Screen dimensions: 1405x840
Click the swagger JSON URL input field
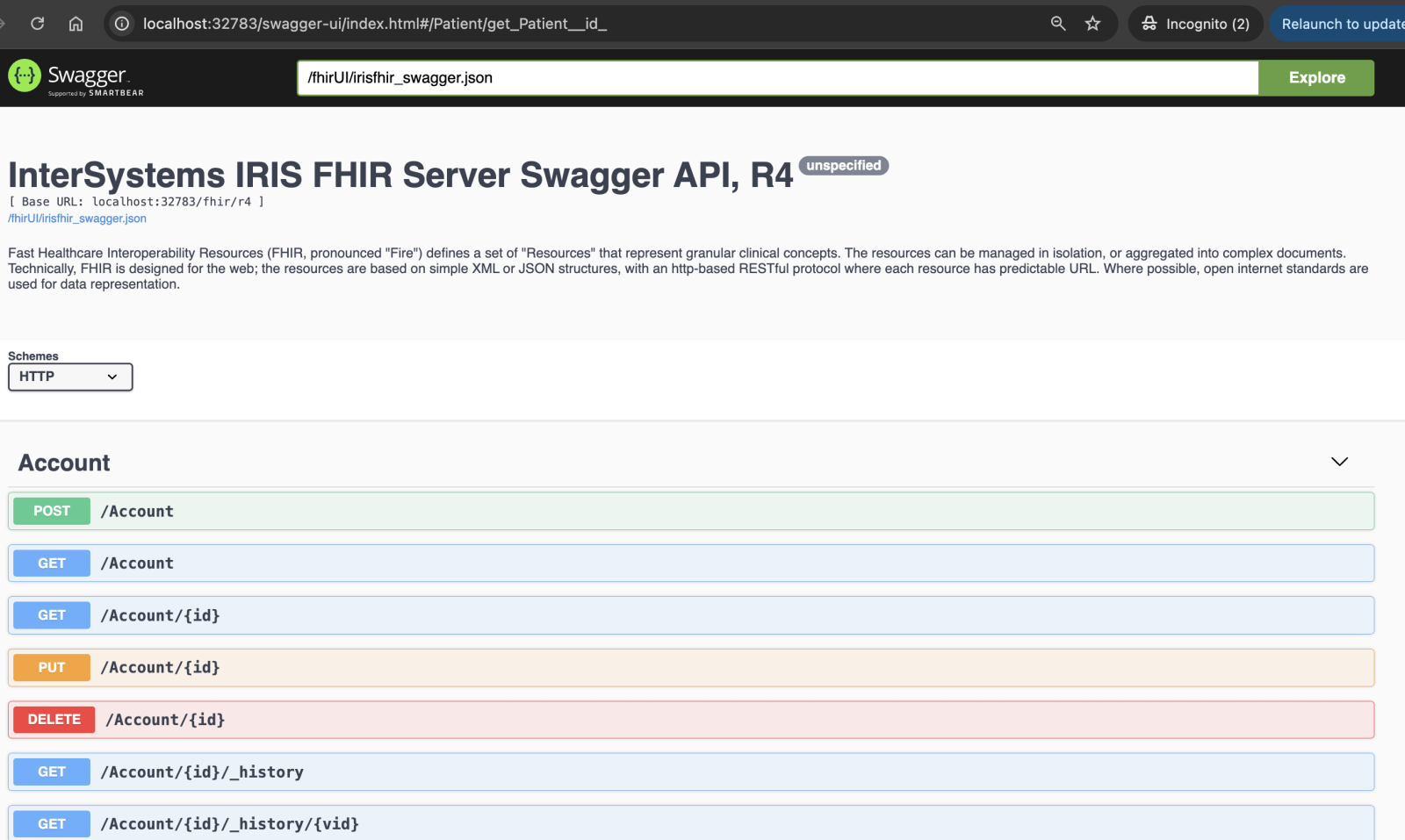pos(777,78)
